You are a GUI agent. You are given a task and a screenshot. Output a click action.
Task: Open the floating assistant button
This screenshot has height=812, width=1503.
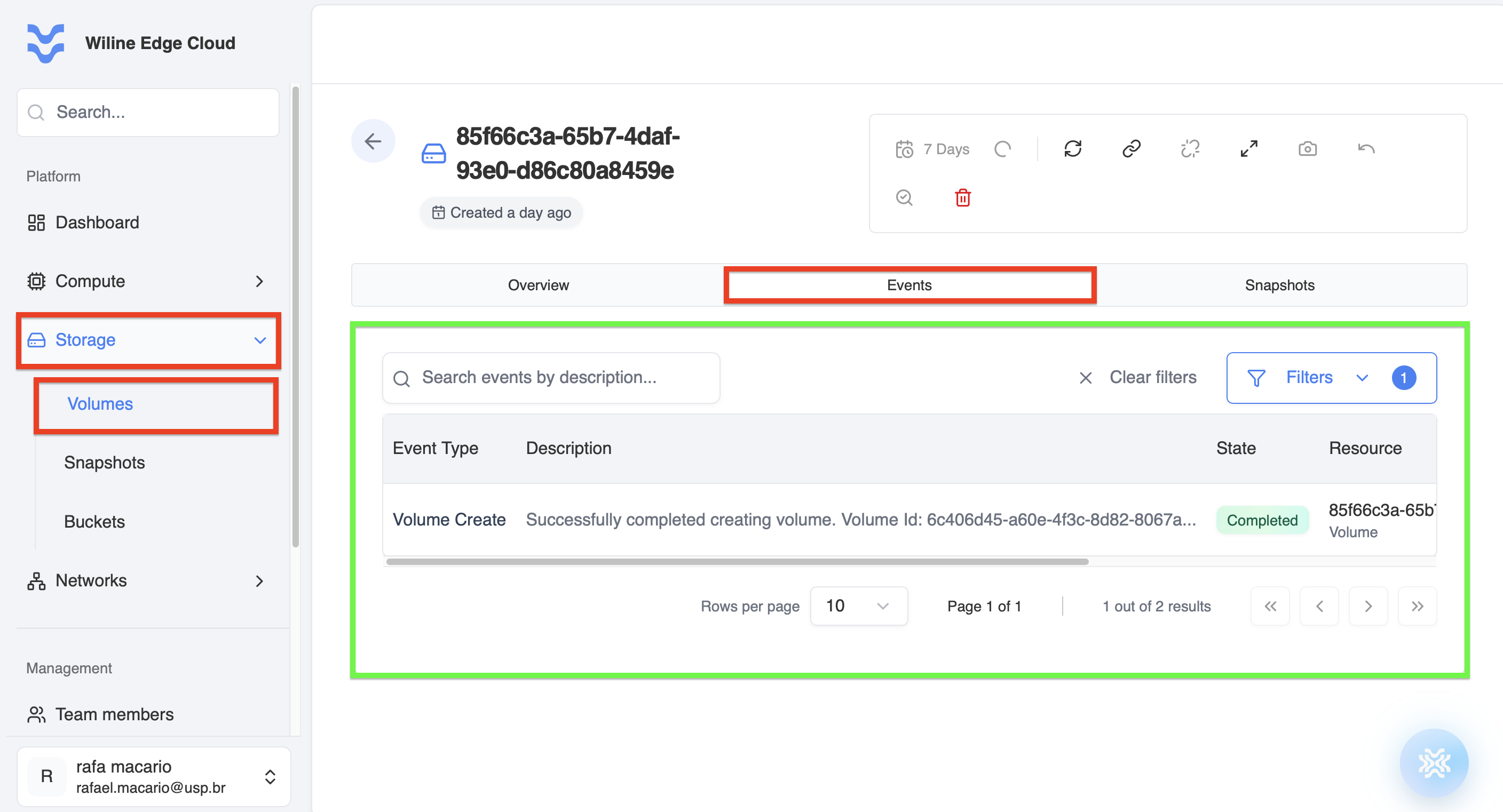point(1434,763)
